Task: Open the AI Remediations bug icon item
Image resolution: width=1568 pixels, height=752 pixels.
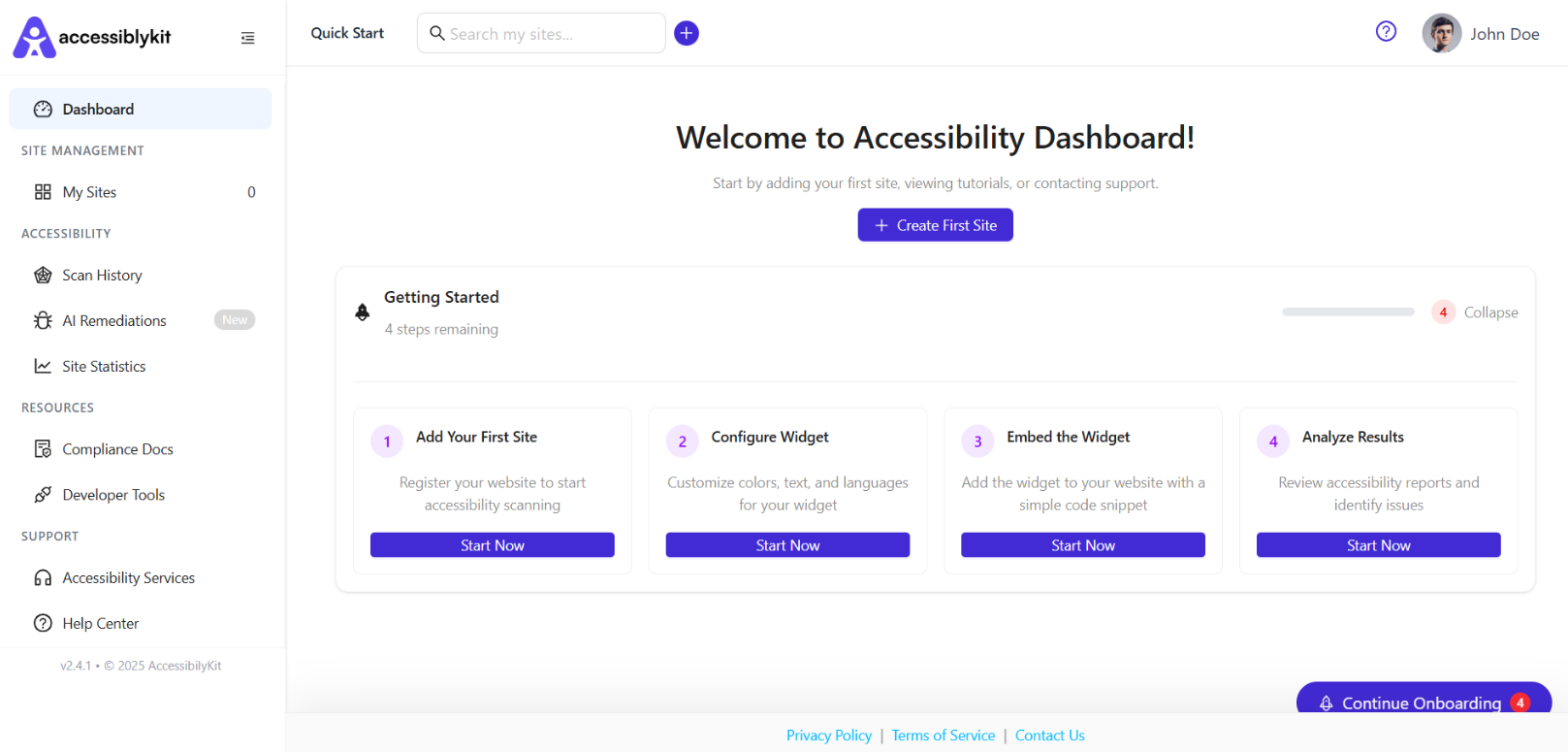Action: pyautogui.click(x=141, y=320)
